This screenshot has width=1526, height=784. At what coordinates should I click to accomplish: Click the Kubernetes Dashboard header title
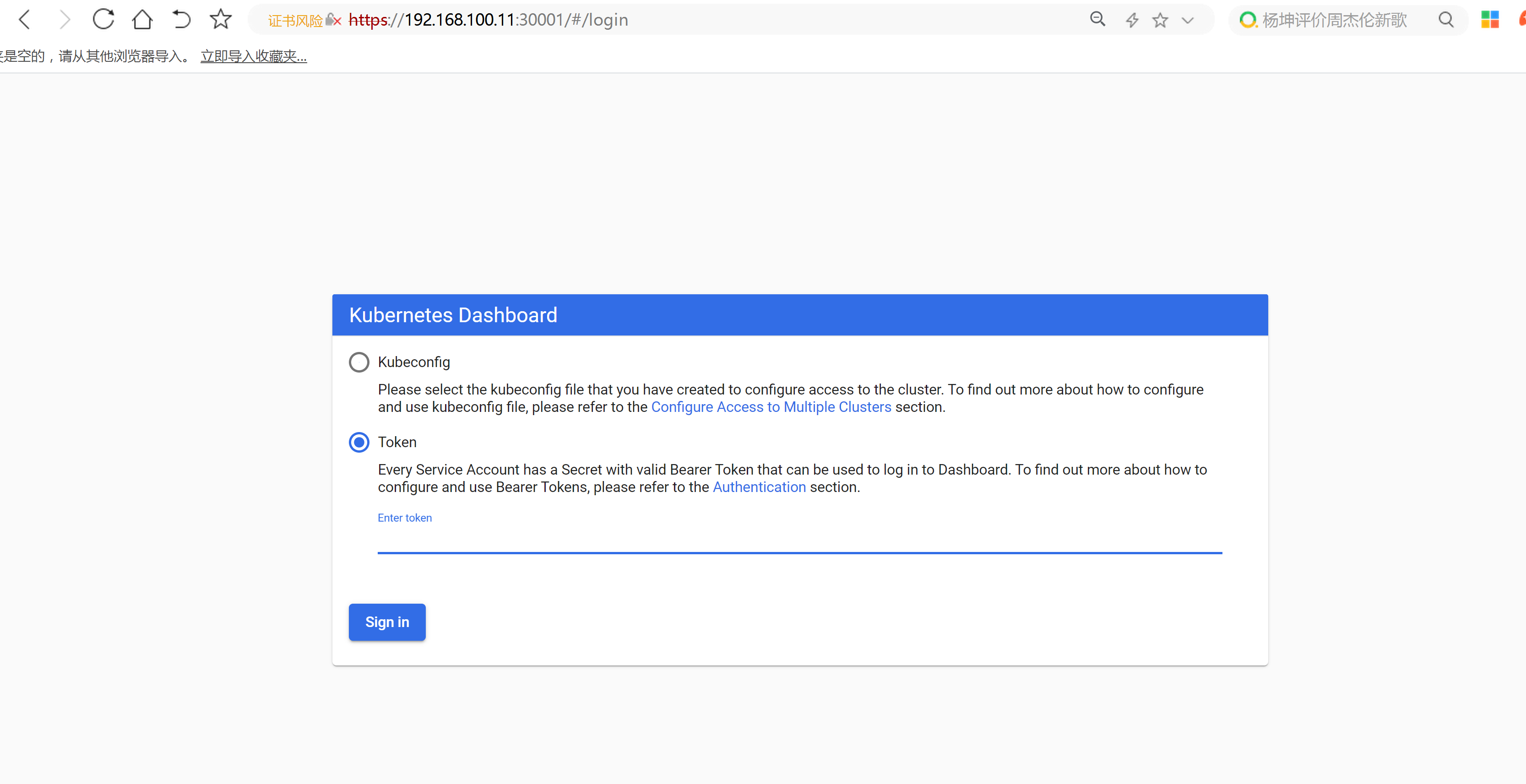(453, 315)
